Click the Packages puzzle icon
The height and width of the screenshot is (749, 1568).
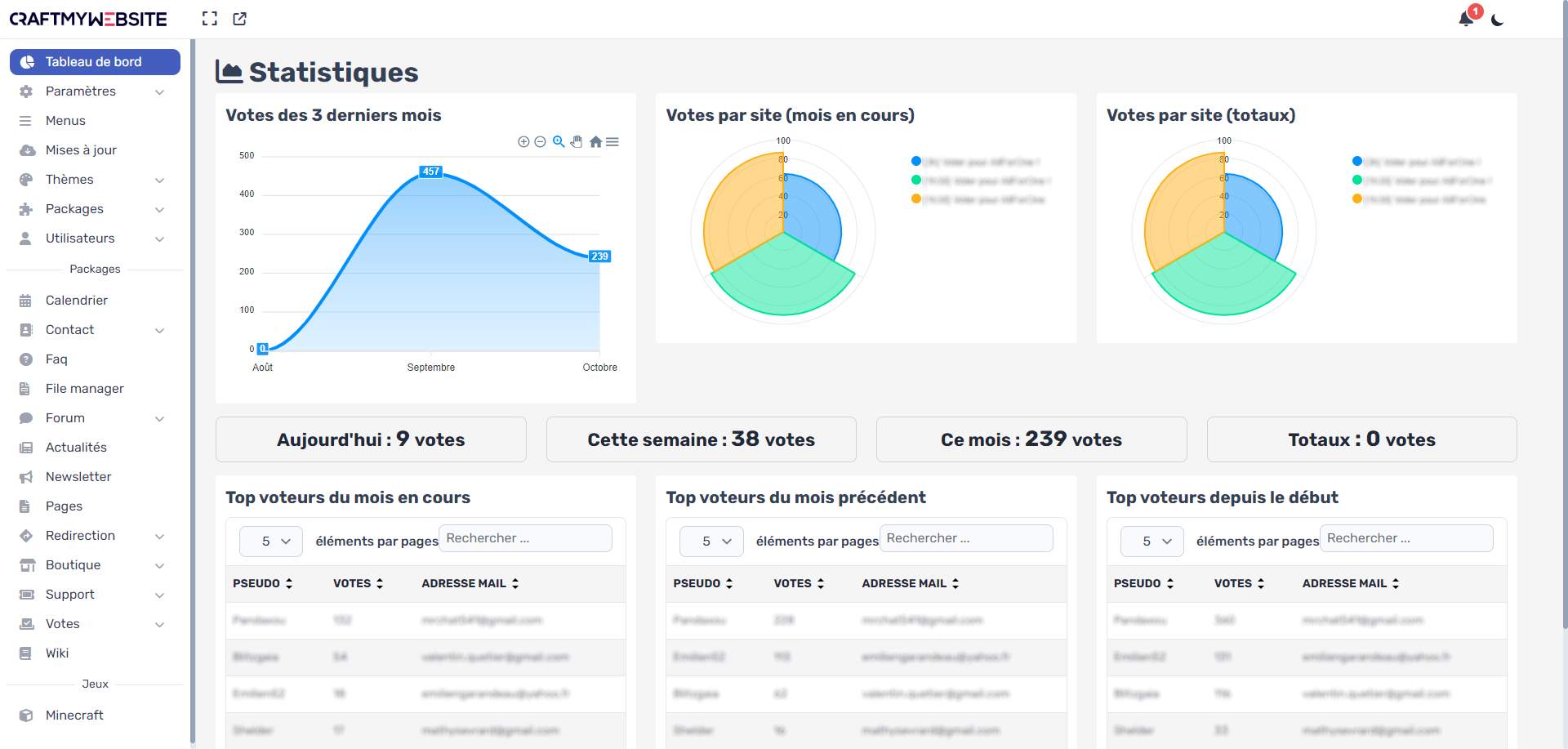(x=26, y=209)
